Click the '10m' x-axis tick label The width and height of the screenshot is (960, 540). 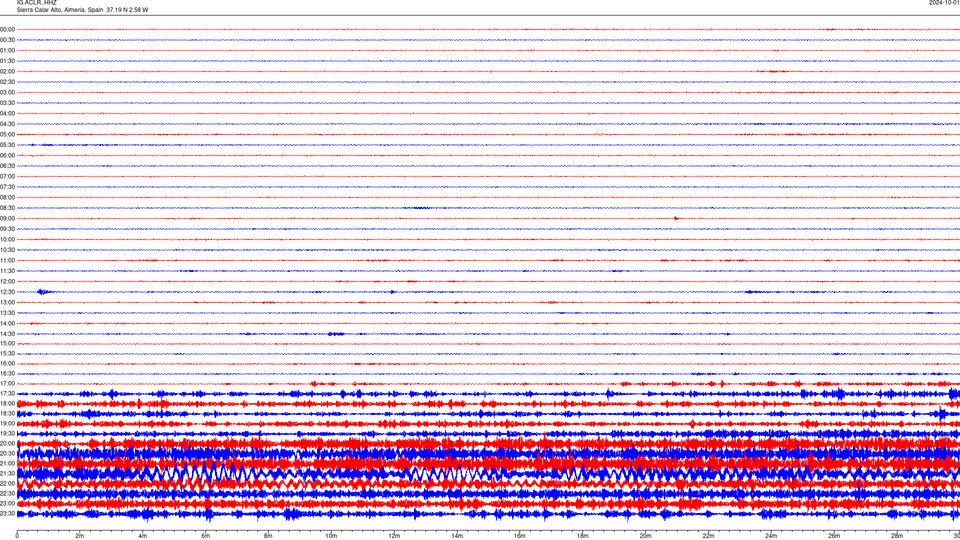pos(331,536)
